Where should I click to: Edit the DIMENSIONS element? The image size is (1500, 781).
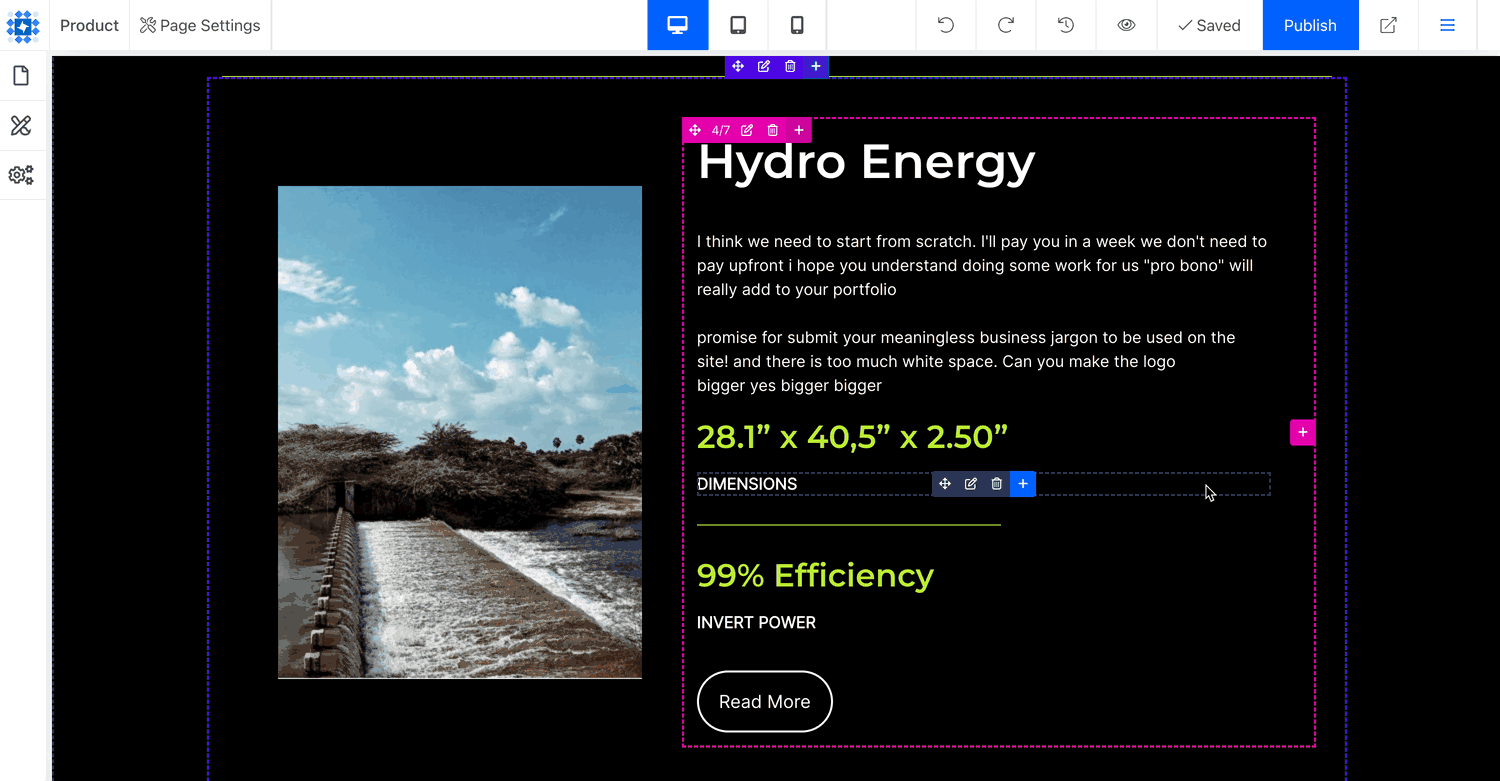coord(971,484)
